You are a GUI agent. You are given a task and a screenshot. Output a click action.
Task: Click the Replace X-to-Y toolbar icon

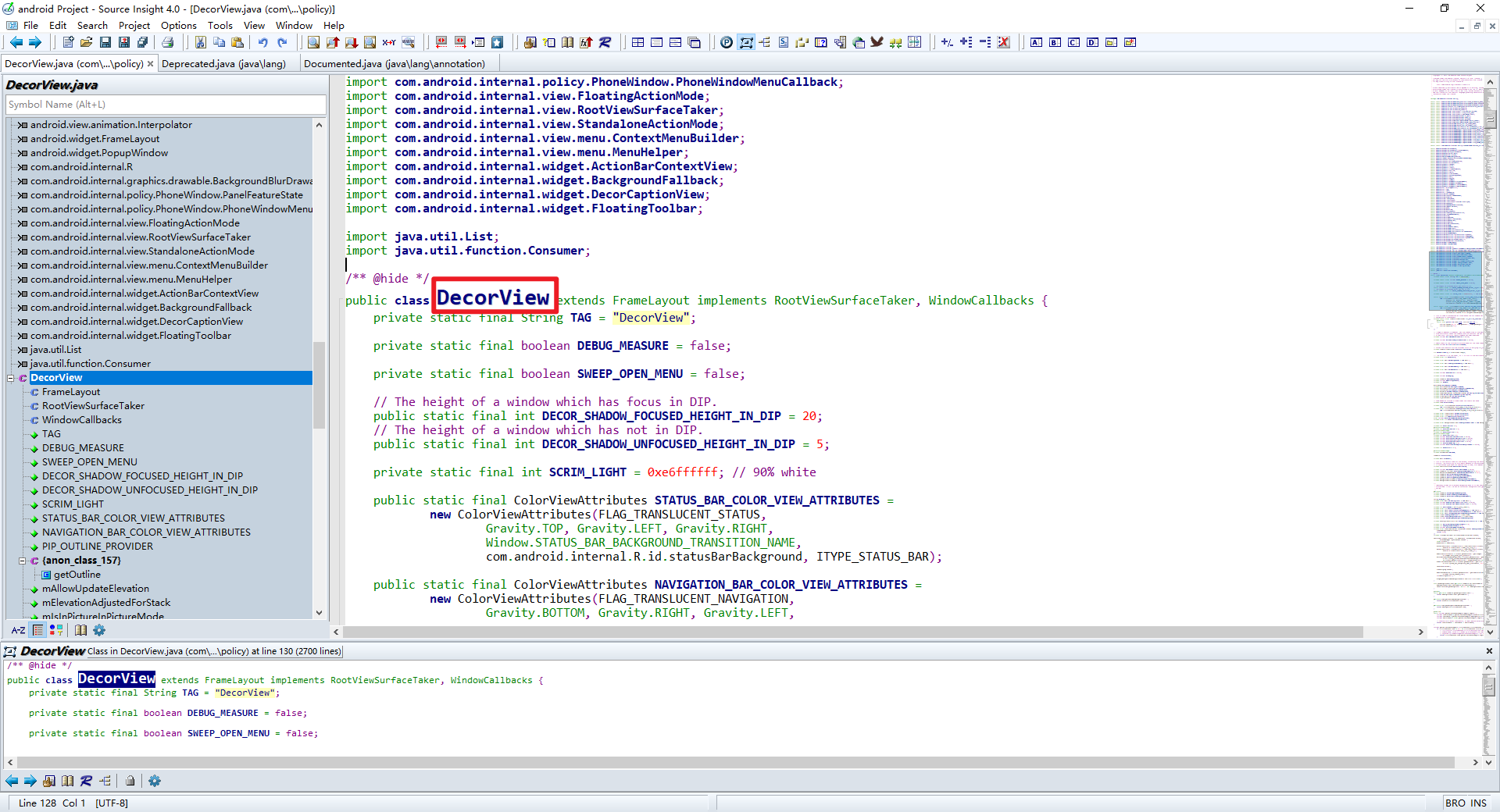click(x=388, y=42)
